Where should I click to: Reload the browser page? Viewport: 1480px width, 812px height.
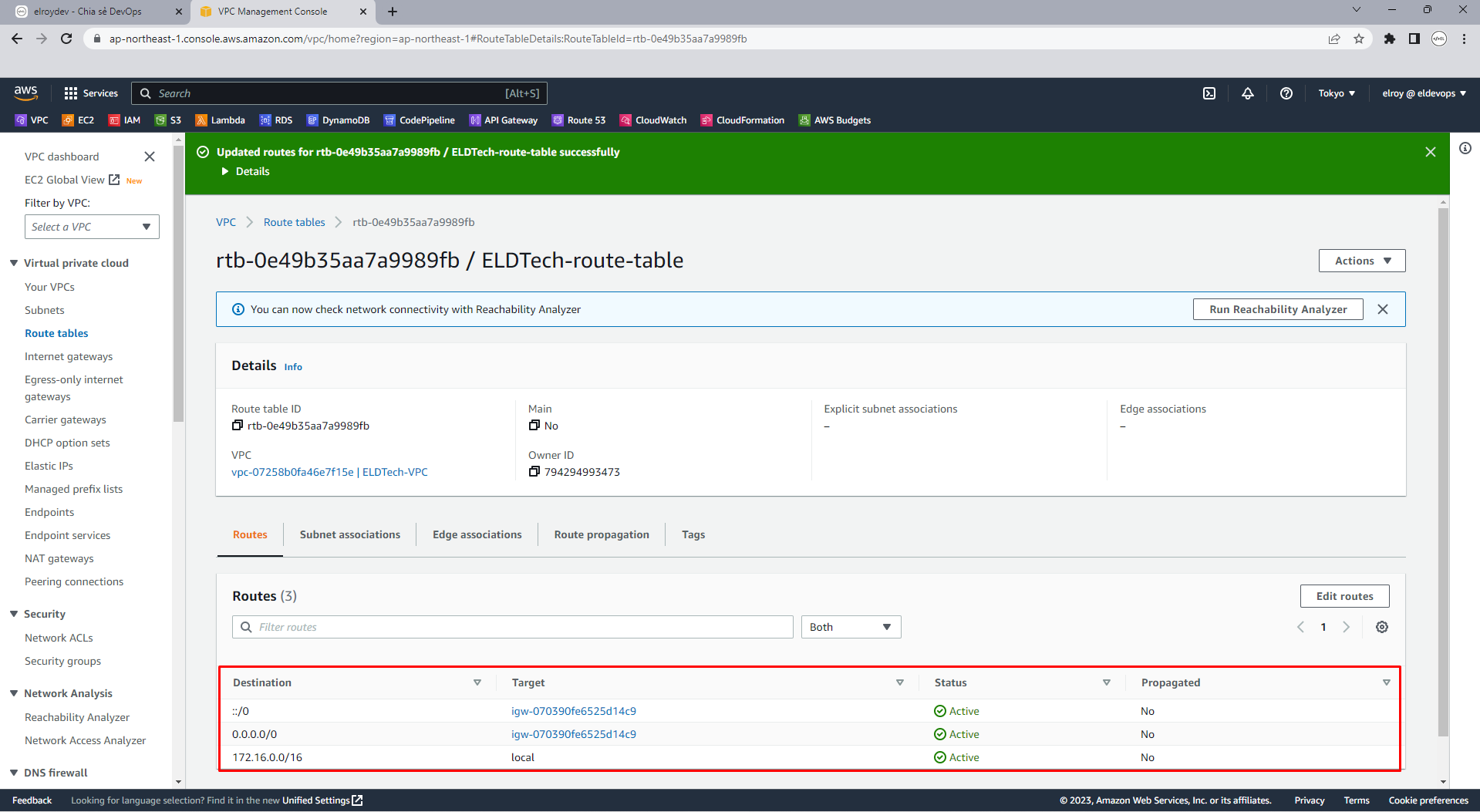[x=66, y=39]
